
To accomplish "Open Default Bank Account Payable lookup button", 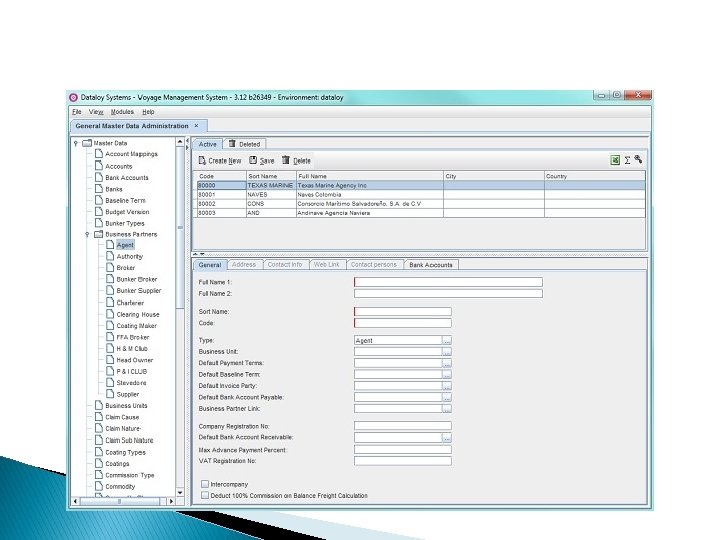I will click(447, 397).
